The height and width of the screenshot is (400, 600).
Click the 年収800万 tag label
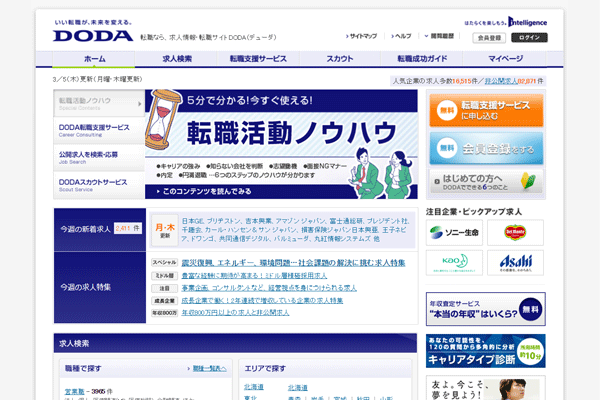click(x=164, y=313)
